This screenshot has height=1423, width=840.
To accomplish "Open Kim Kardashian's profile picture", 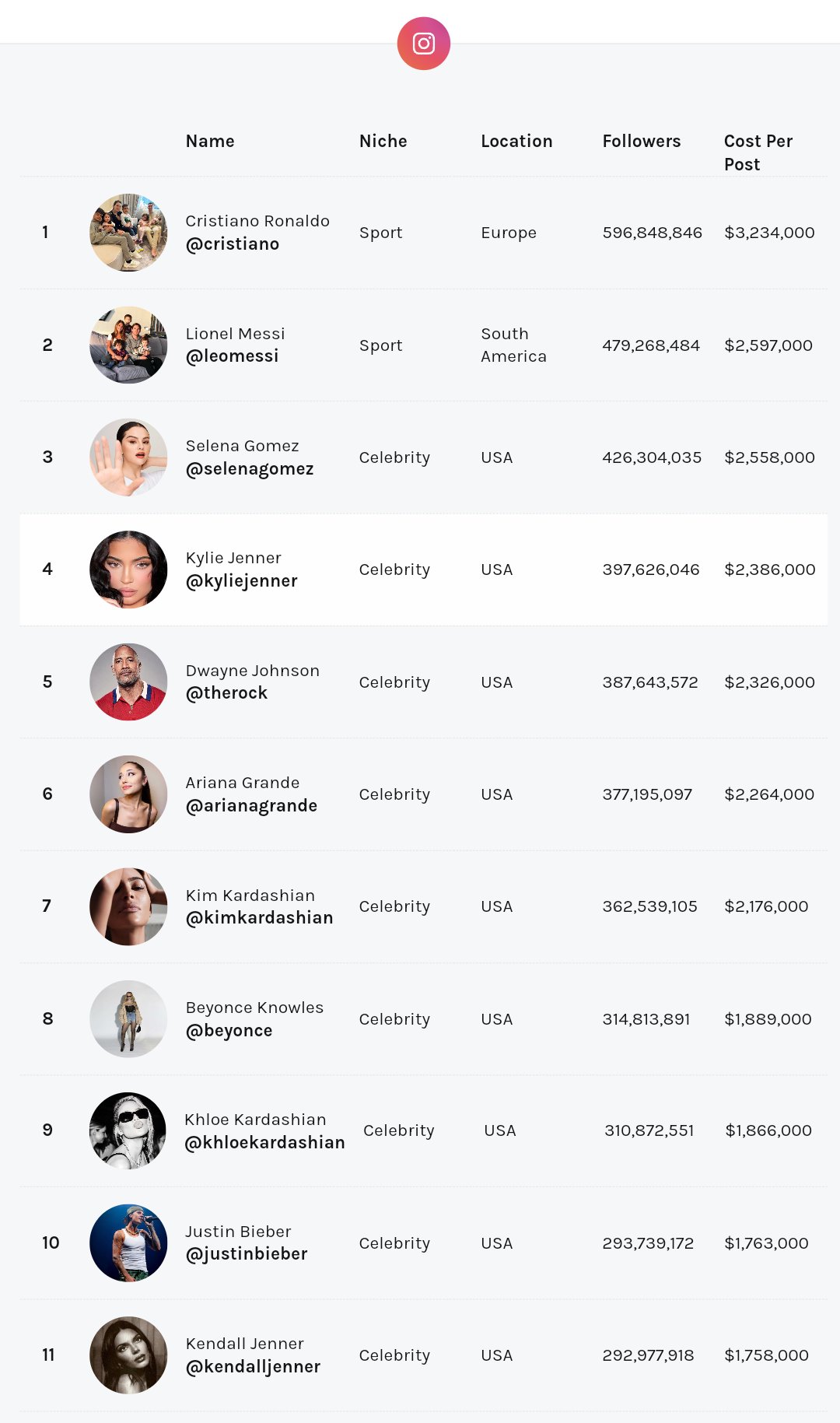I will pos(128,906).
